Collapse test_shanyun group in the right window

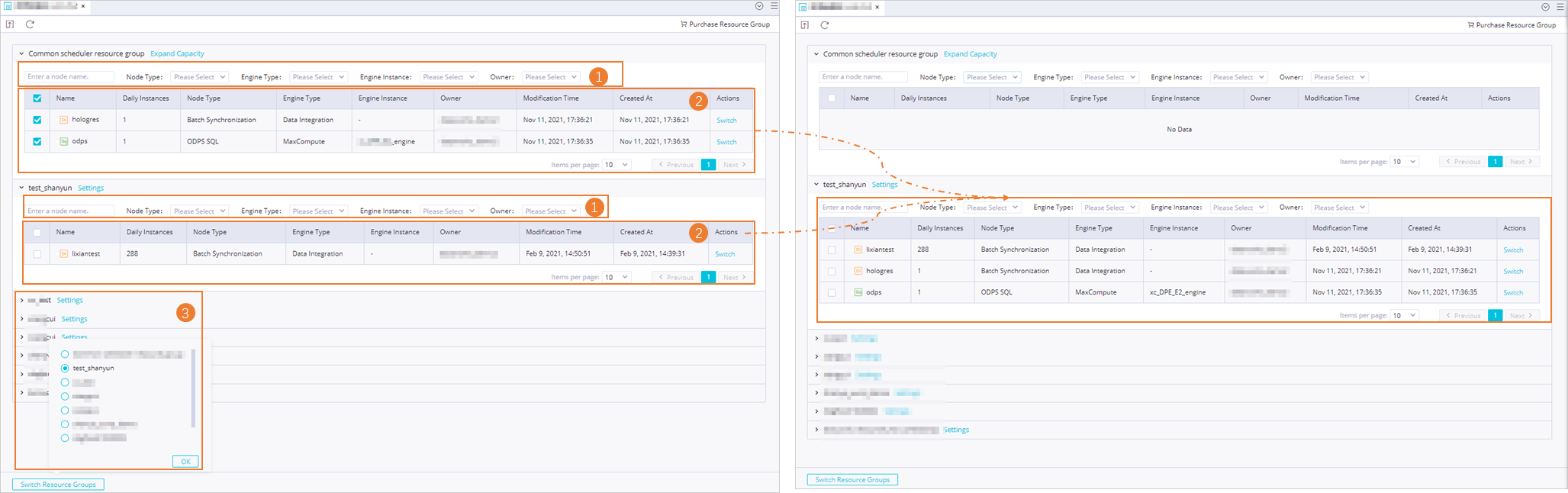point(816,185)
